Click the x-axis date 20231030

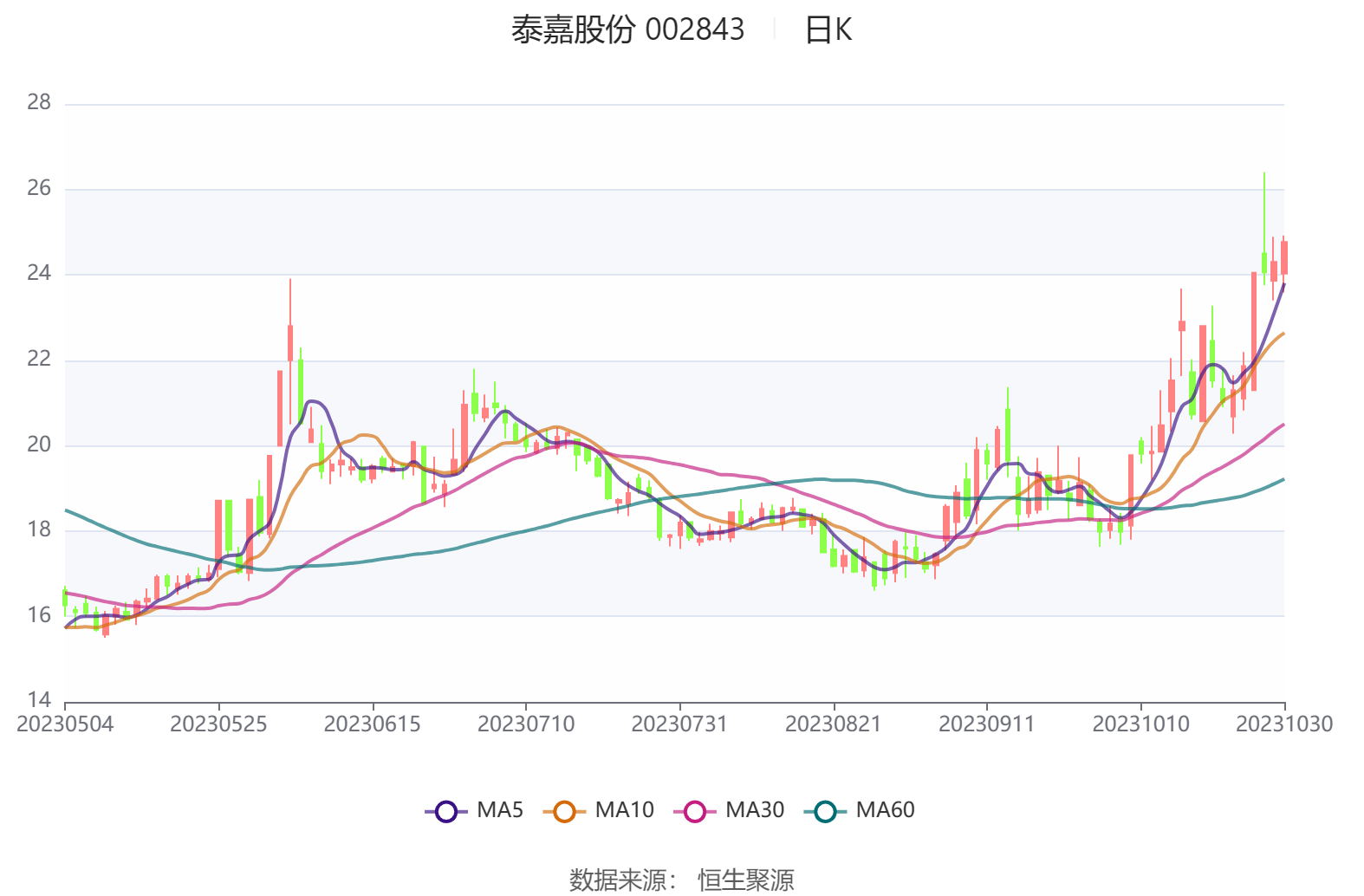point(1284,724)
